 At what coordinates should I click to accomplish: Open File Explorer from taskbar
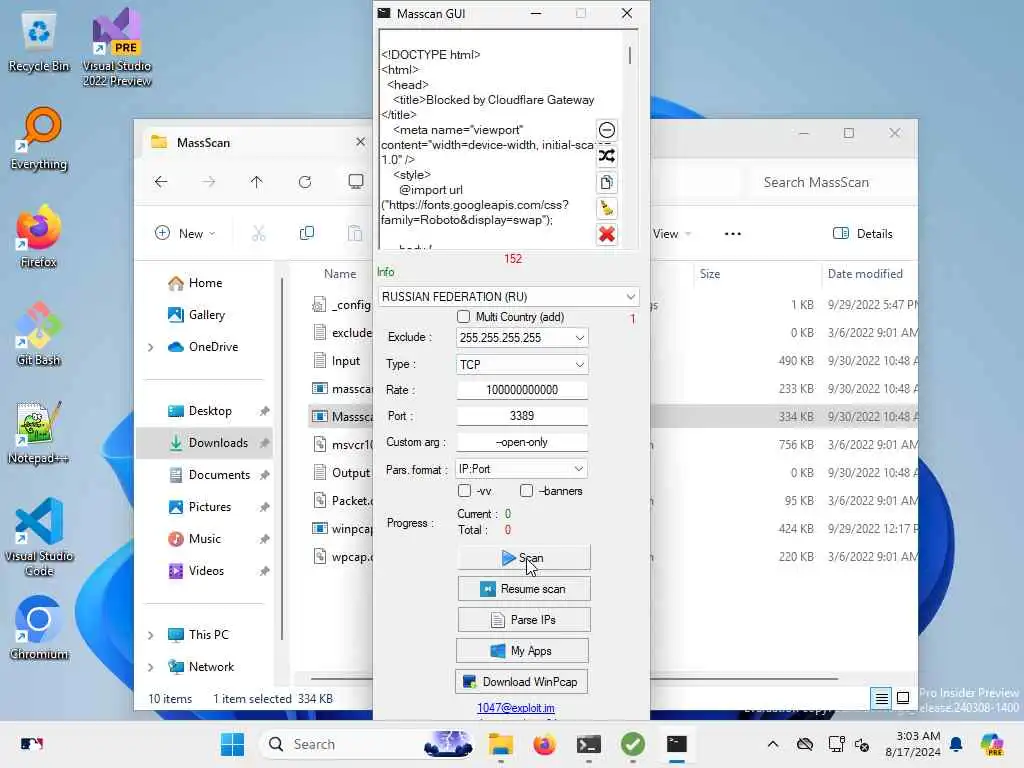click(x=501, y=744)
